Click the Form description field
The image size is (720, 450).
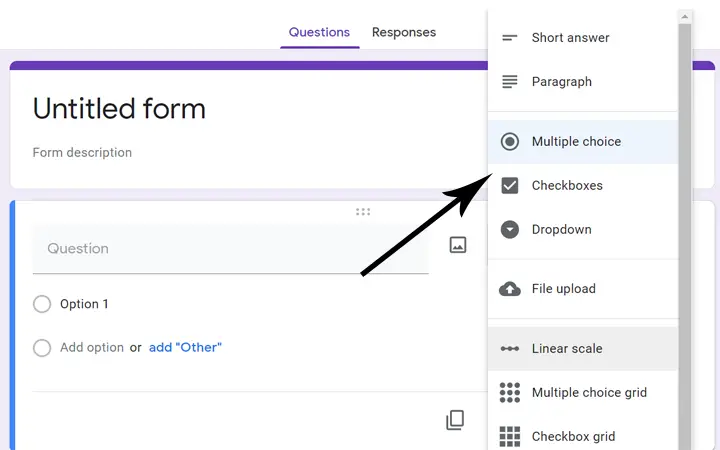[x=82, y=152]
